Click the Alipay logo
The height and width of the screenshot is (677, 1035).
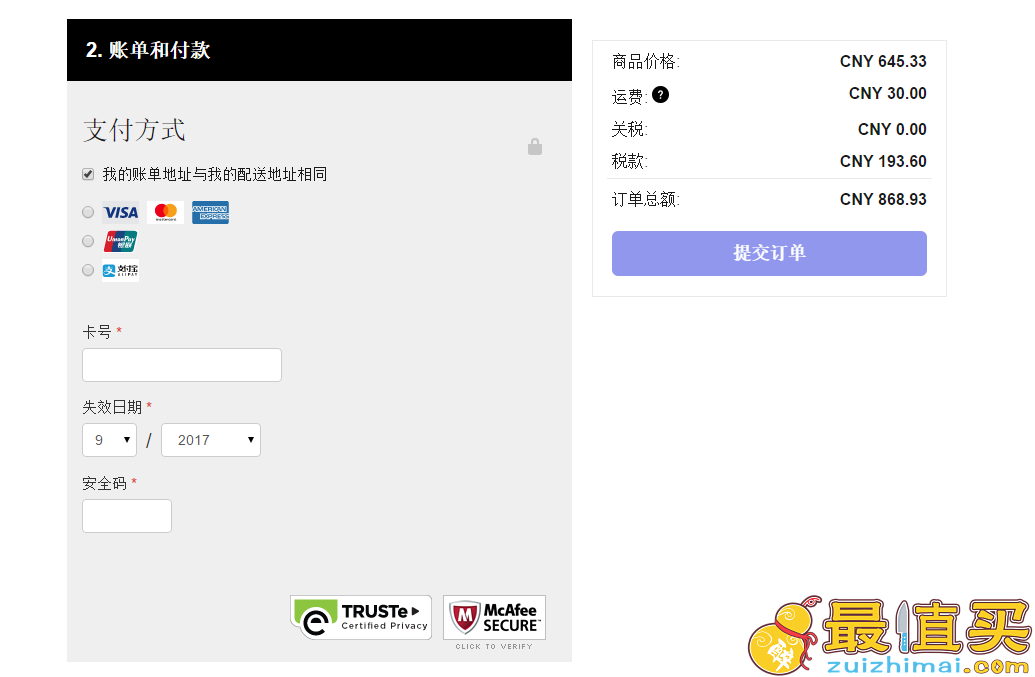pyautogui.click(x=120, y=271)
